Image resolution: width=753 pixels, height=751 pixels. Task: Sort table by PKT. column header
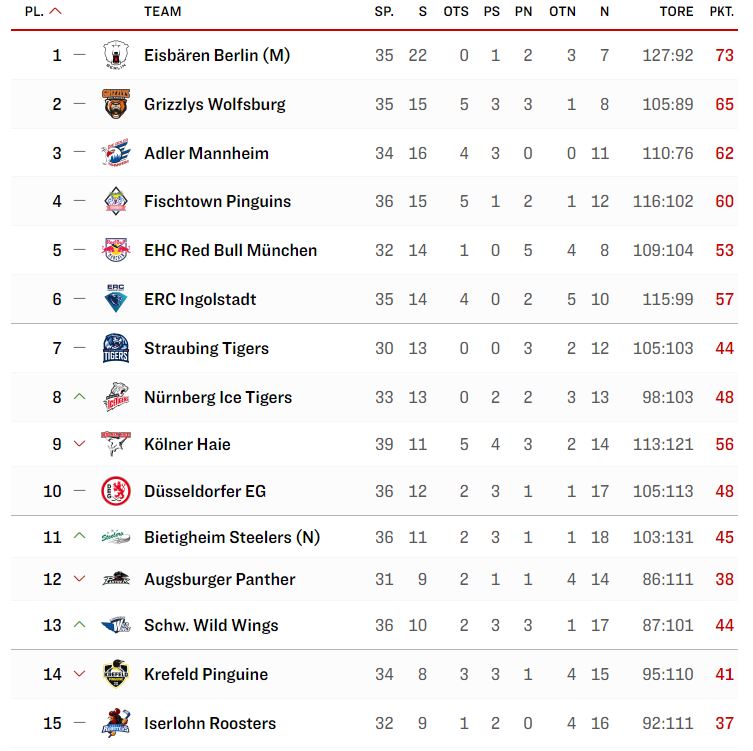point(721,12)
